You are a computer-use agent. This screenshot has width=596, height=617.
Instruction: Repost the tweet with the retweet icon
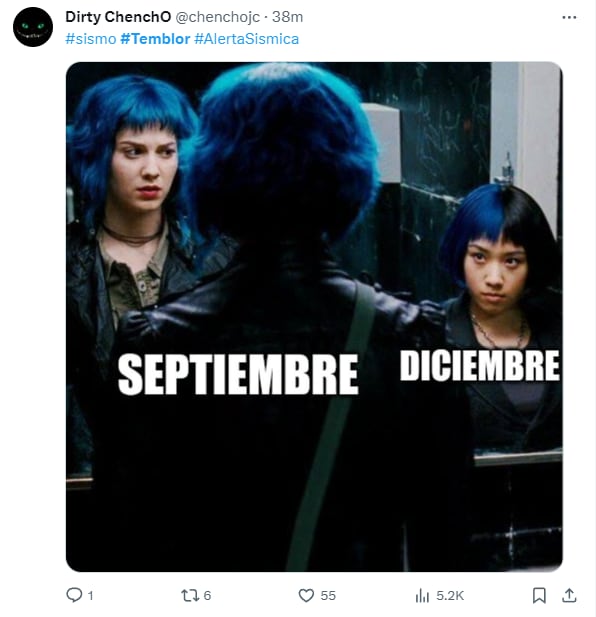click(189, 595)
